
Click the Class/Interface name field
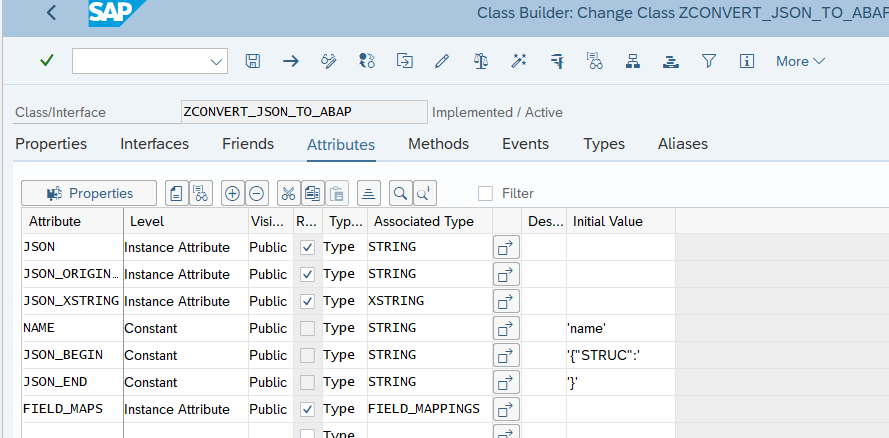[304, 112]
